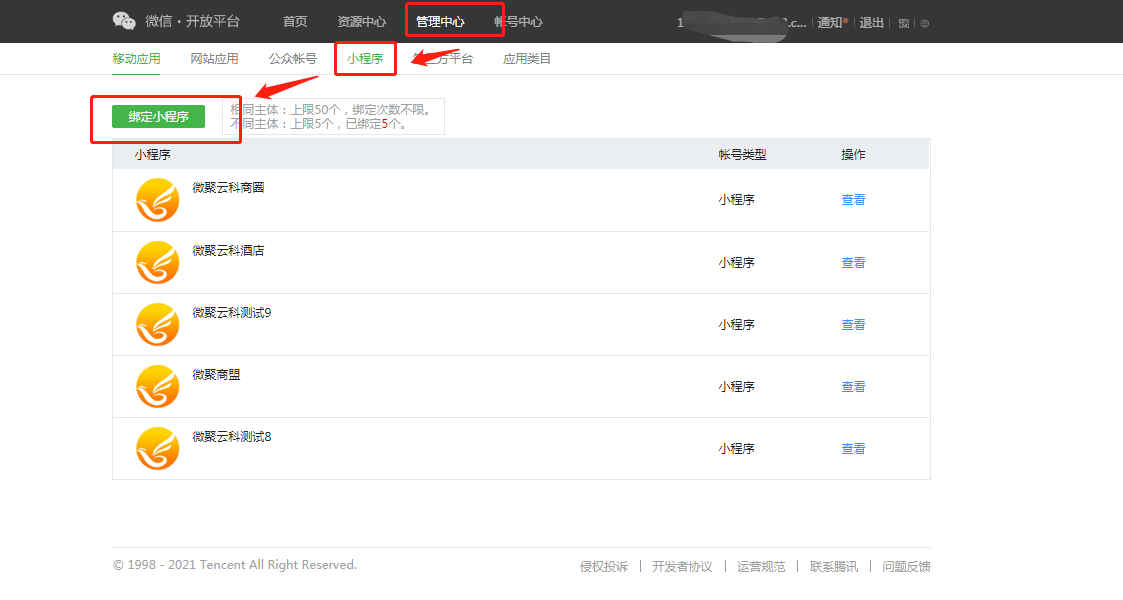Image resolution: width=1123 pixels, height=600 pixels.
Task: Click the 微聚云科酒店 app logo
Action: 158,262
